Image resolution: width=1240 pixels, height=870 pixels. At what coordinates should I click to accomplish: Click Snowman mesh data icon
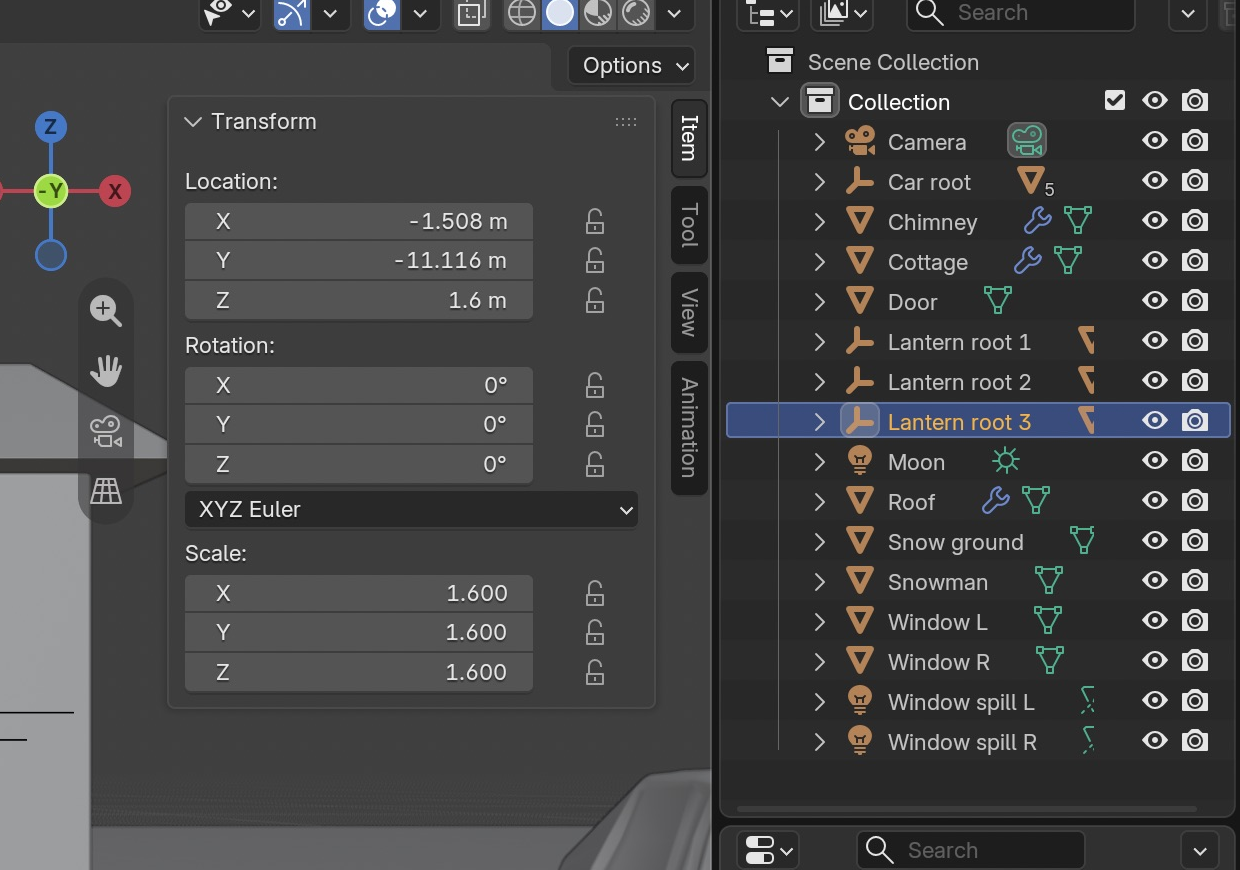point(1048,581)
